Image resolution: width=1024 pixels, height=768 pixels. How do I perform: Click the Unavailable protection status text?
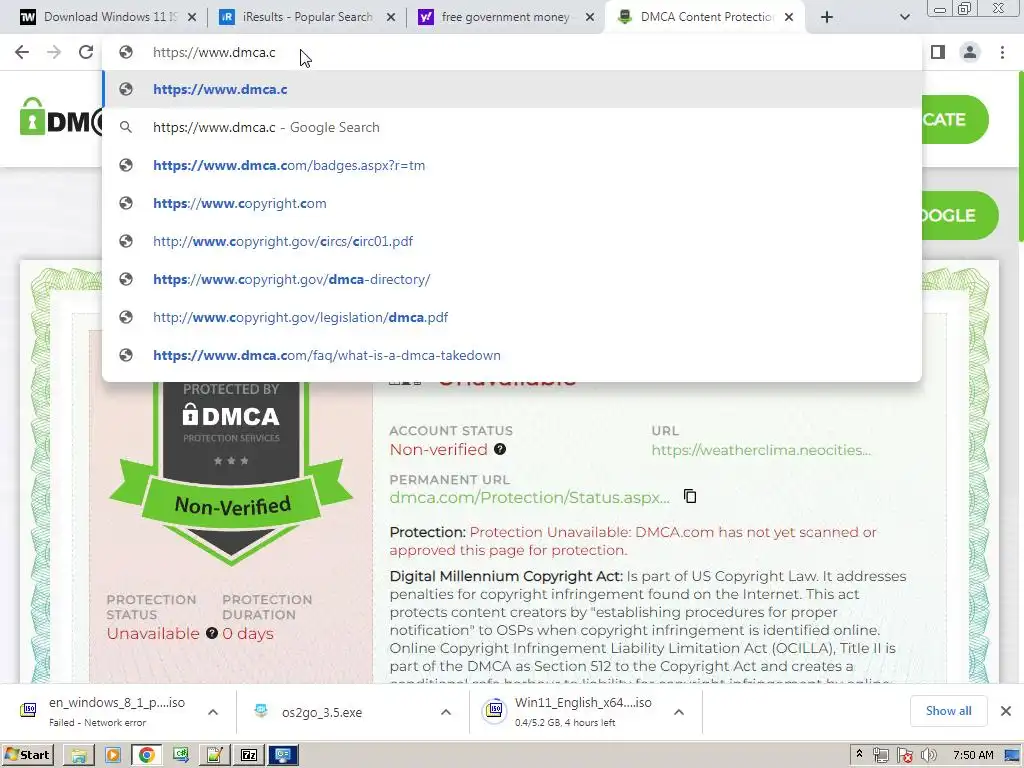coord(153,633)
